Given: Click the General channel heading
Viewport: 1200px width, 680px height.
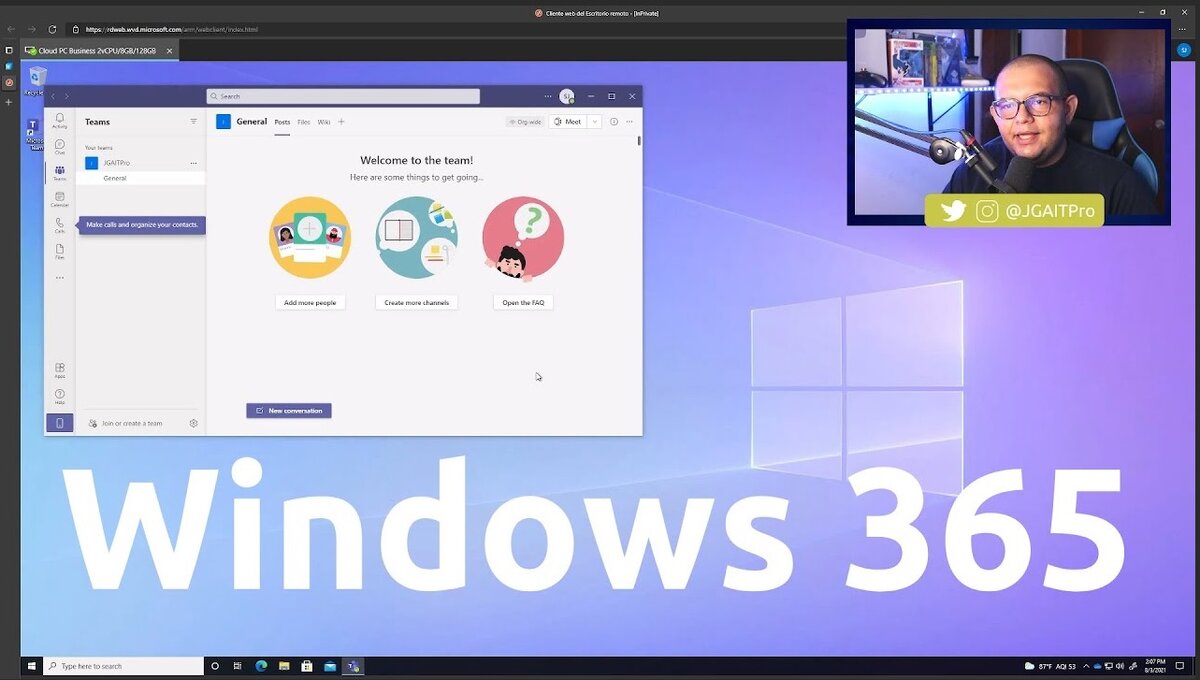Looking at the screenshot, I should tap(252, 122).
